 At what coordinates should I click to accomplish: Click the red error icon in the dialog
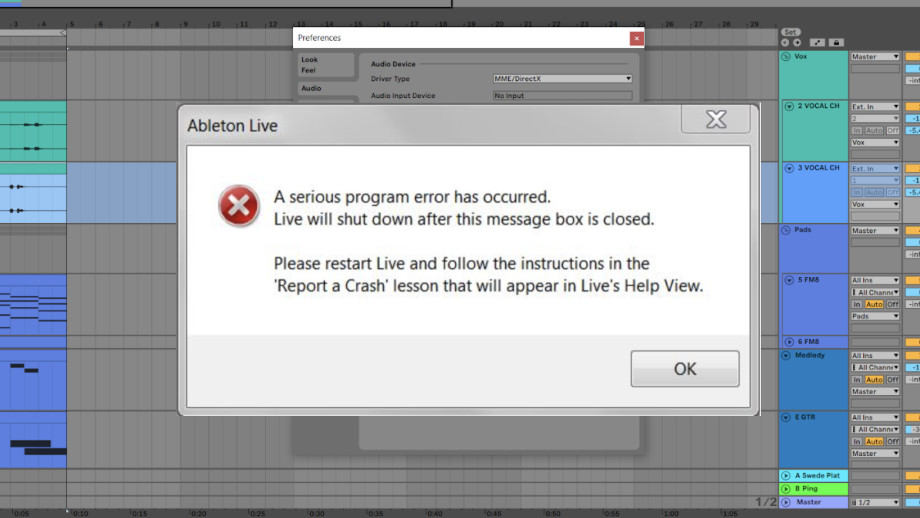[x=239, y=206]
